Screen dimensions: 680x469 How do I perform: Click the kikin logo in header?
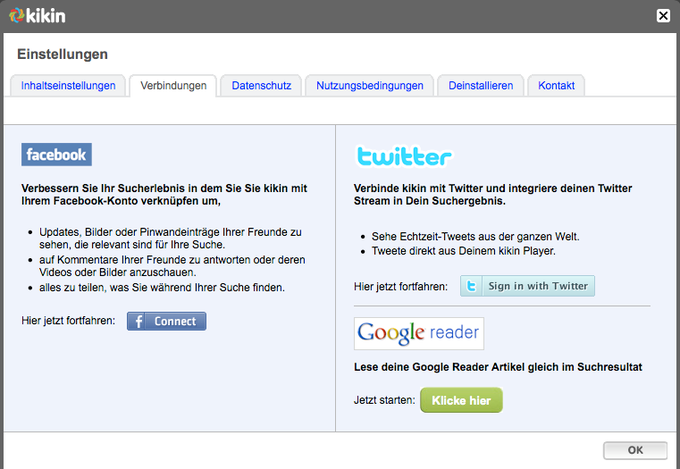click(37, 16)
